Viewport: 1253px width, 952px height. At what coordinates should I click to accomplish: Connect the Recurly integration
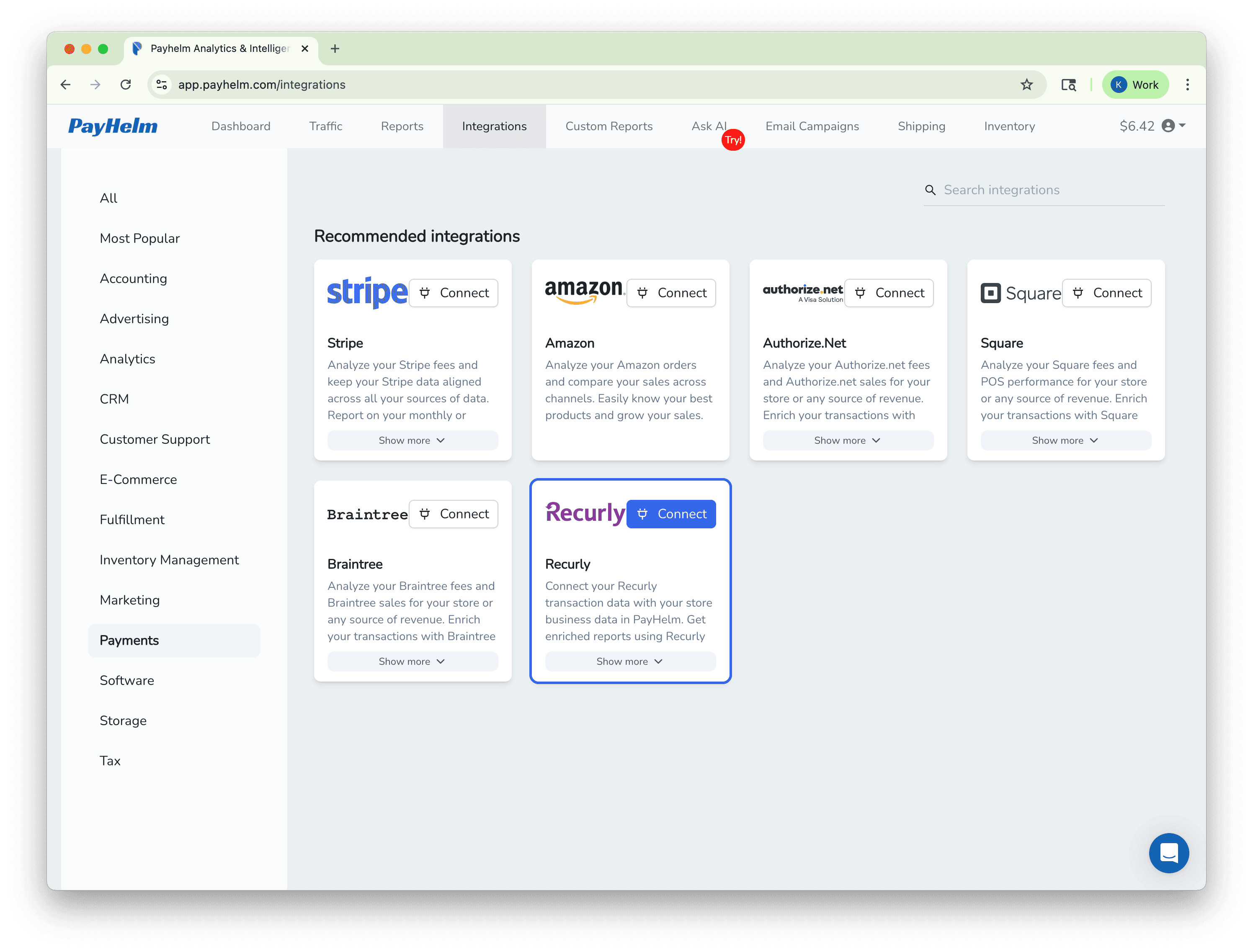pos(671,513)
